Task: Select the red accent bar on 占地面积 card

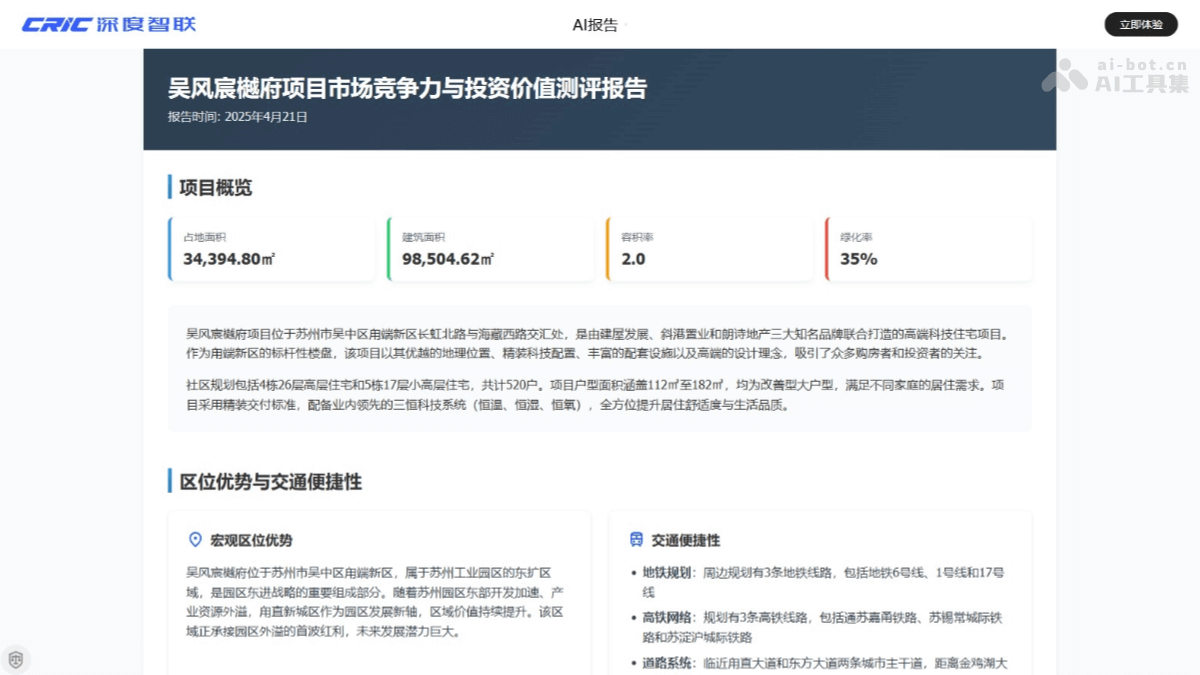Action: tap(168, 248)
